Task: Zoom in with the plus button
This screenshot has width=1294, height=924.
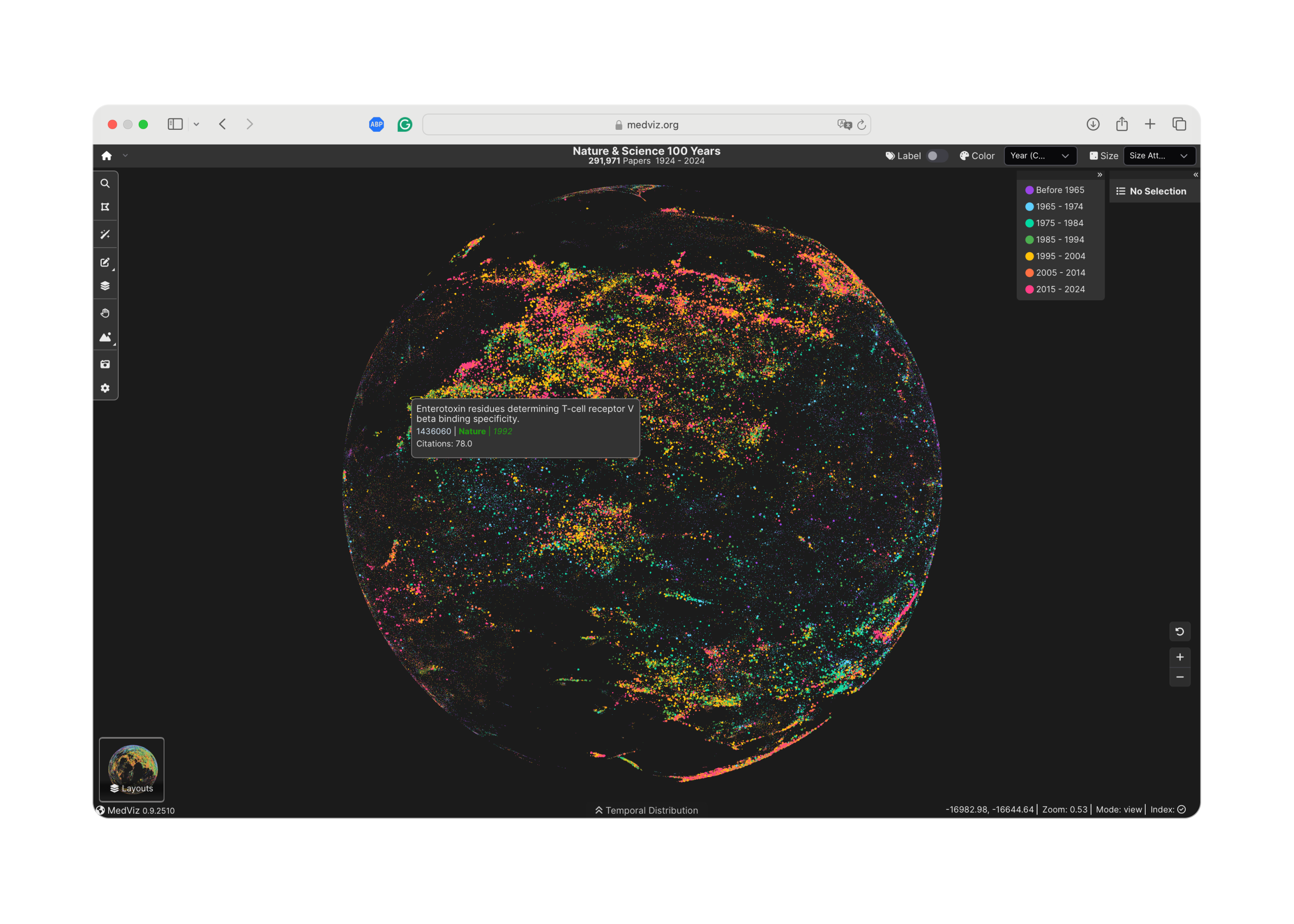Action: [1180, 657]
